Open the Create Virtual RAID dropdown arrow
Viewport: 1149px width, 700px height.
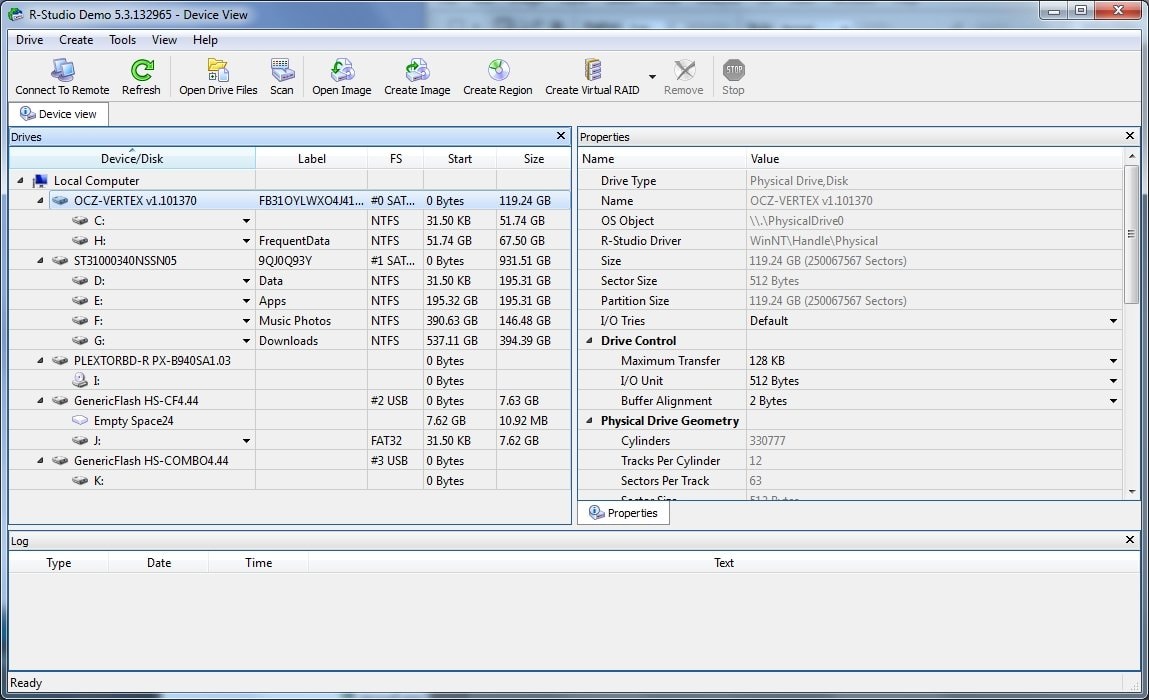pos(652,76)
